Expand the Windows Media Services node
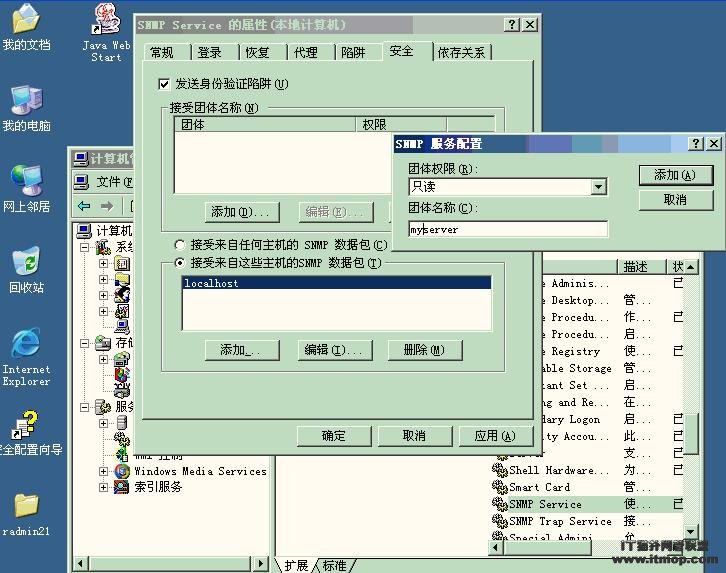The width and height of the screenshot is (726, 573). (x=103, y=471)
